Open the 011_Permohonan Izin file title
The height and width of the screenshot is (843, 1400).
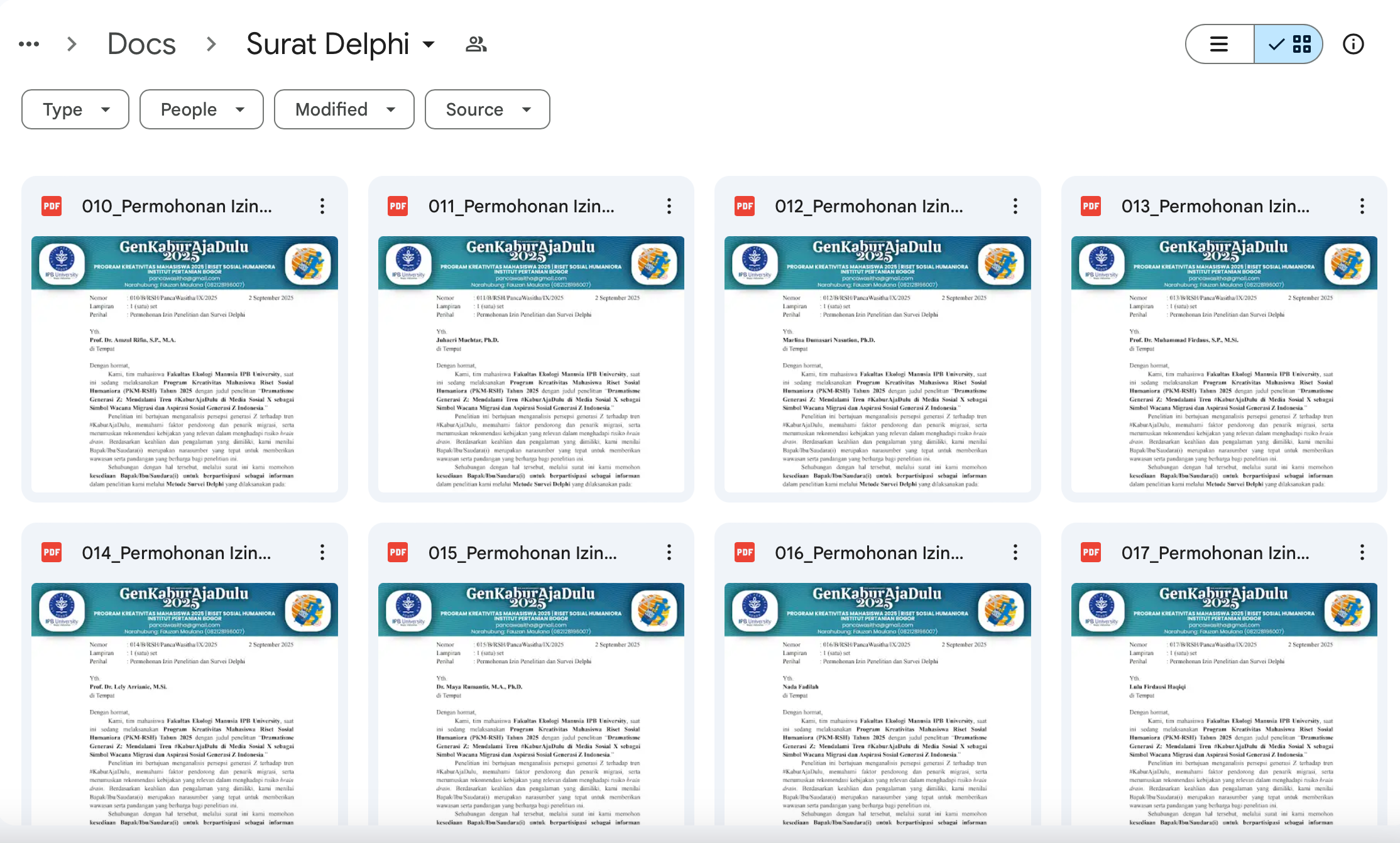point(521,206)
